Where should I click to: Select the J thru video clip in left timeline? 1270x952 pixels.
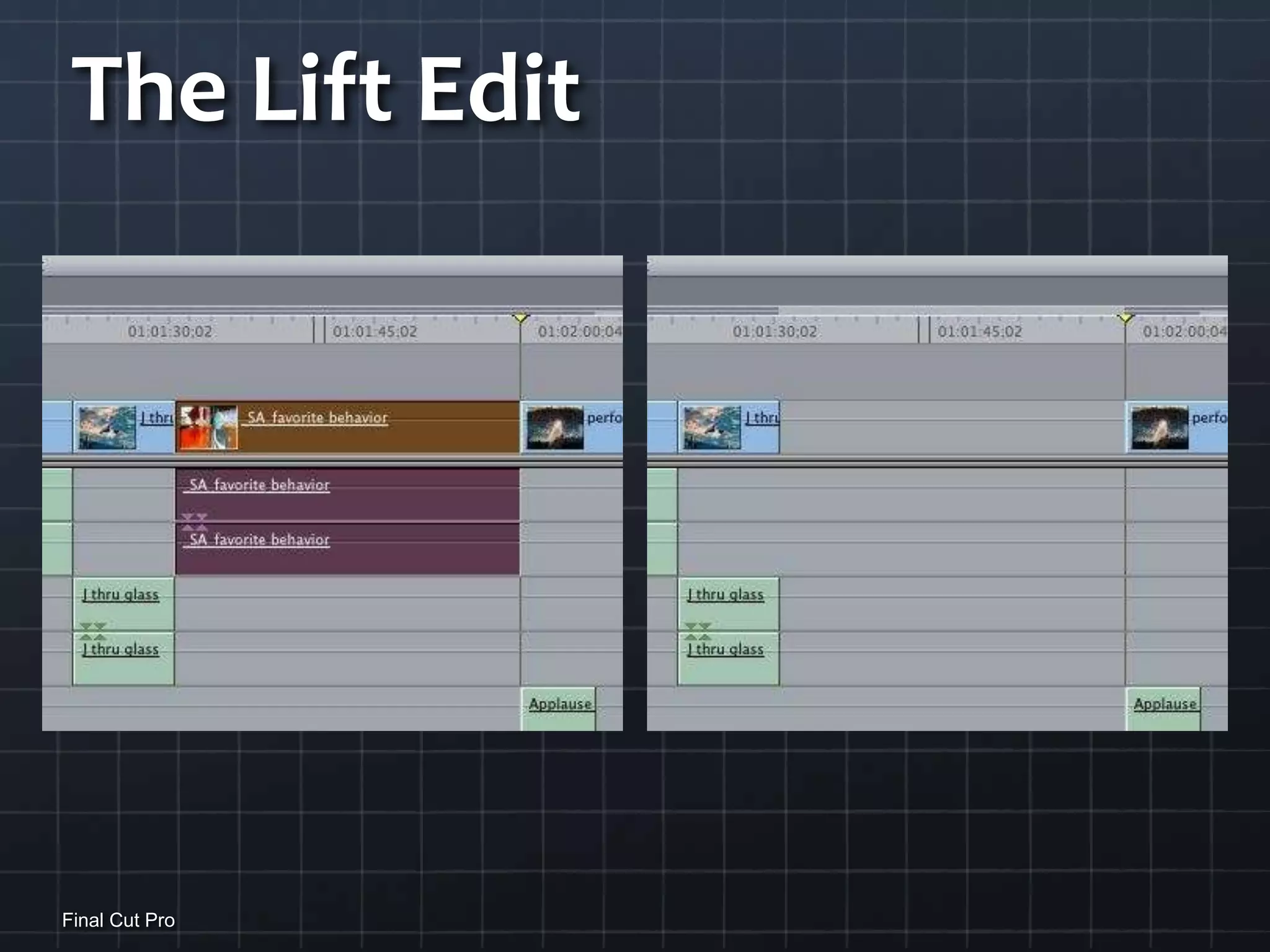(124, 427)
